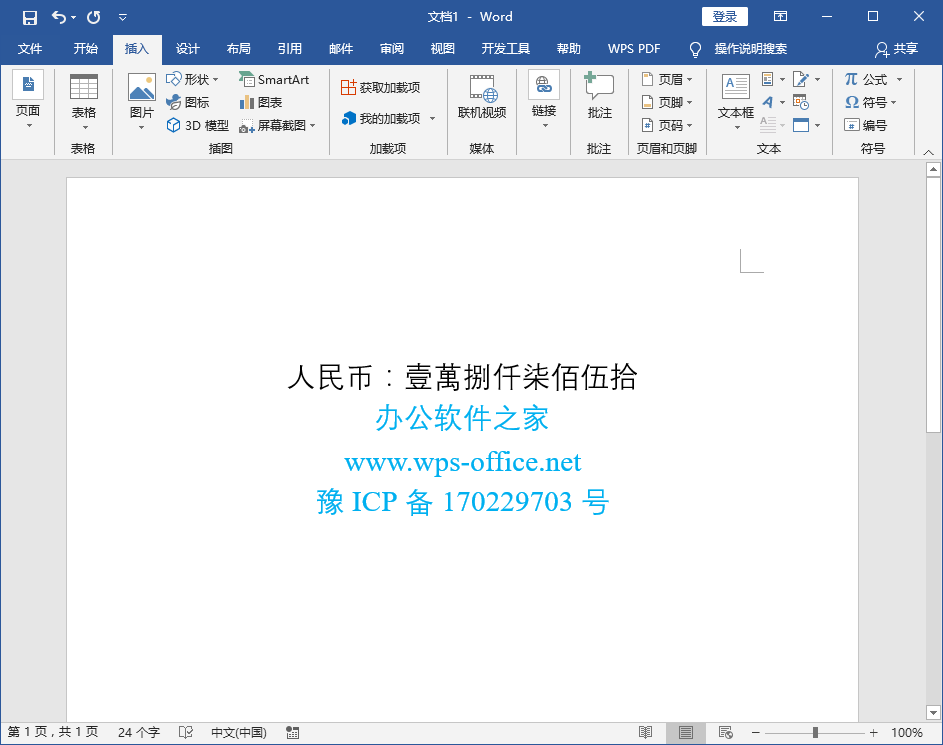Expand the 我的加载项 dropdown arrow
Image resolution: width=943 pixels, height=745 pixels.
pos(432,118)
